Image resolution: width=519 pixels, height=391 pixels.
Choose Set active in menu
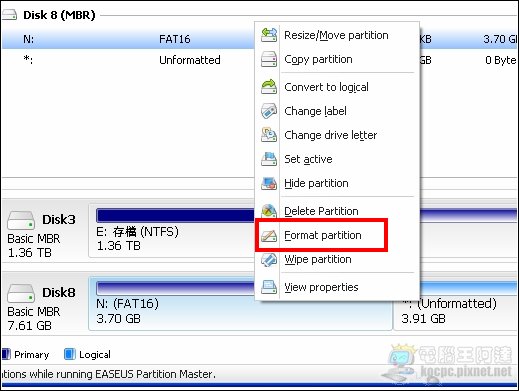(x=337, y=159)
